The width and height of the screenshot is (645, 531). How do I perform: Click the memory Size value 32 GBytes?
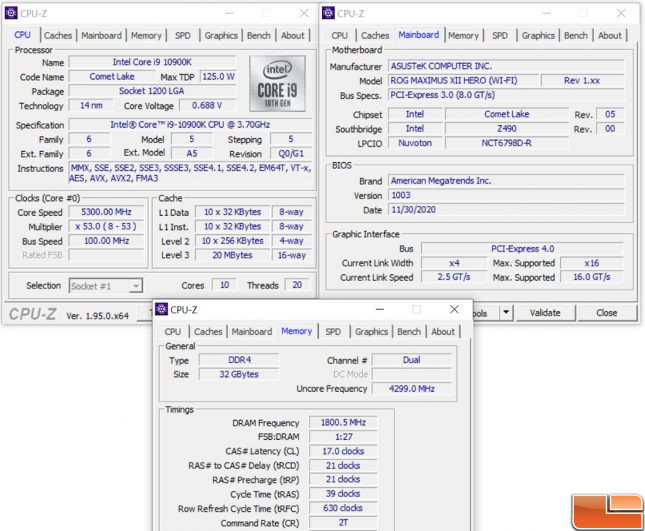(239, 374)
